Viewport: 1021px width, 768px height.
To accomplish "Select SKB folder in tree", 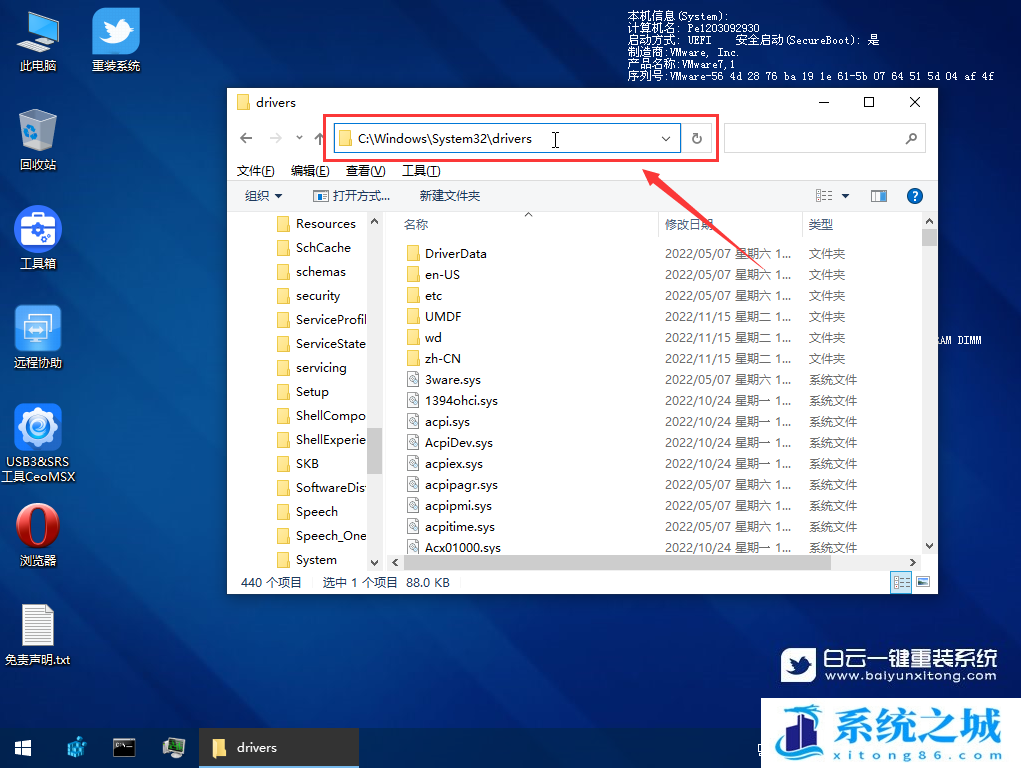I will (298, 463).
